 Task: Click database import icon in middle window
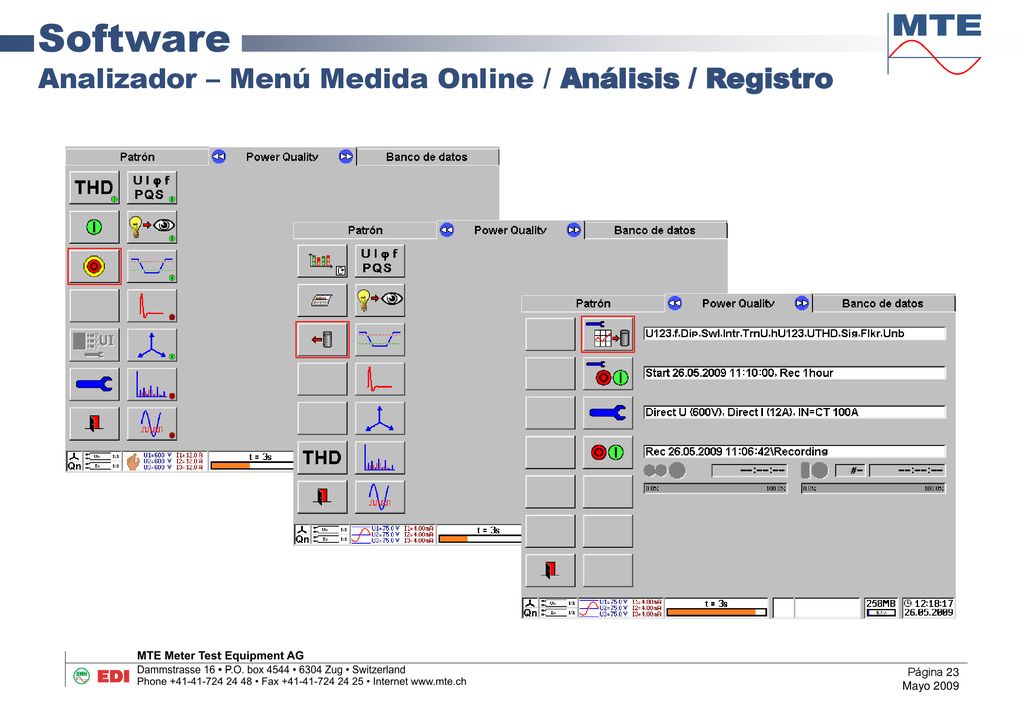pos(323,339)
